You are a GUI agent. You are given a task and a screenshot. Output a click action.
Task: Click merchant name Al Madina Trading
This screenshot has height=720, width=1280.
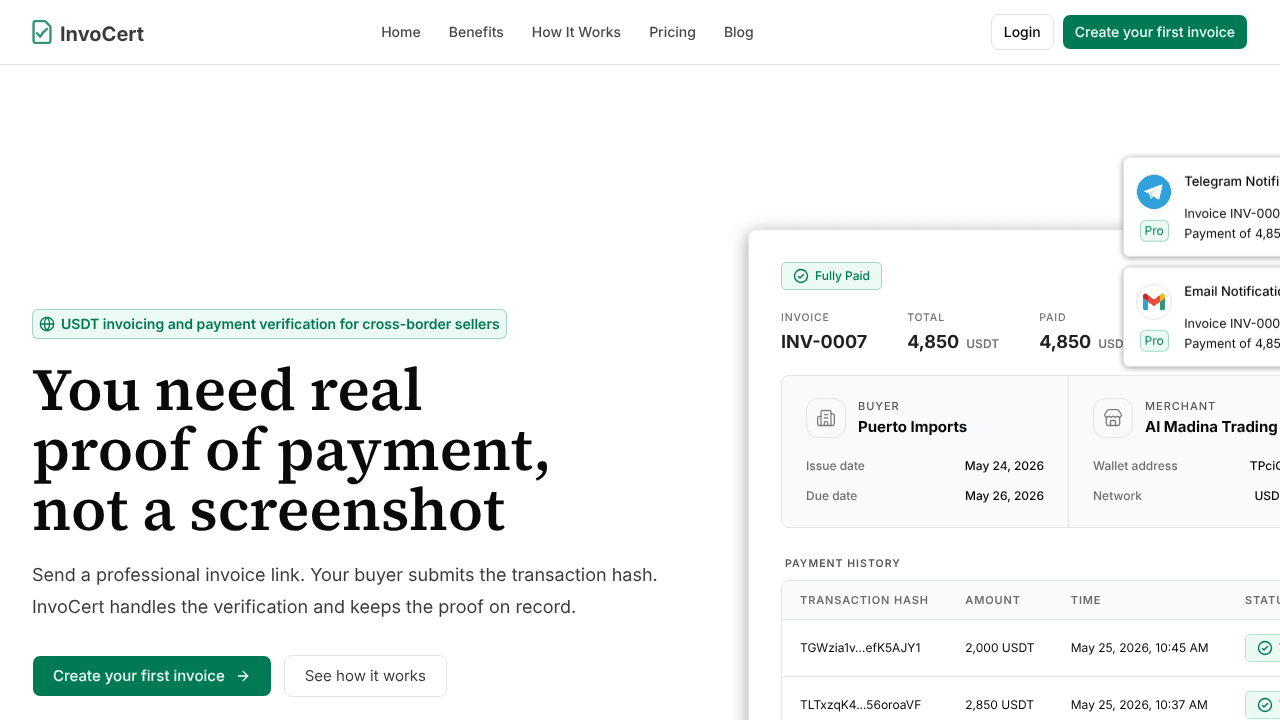point(1211,427)
